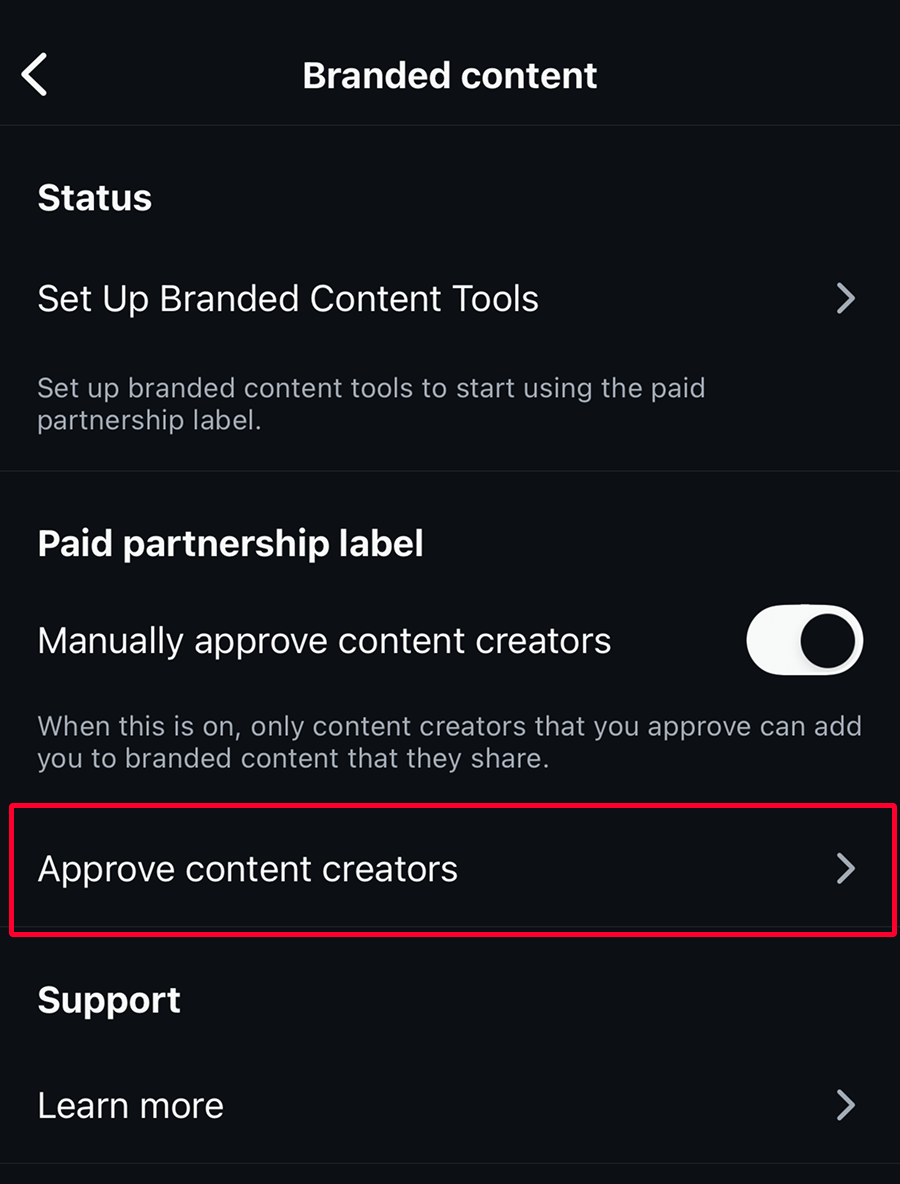The height and width of the screenshot is (1184, 900).
Task: Tap the chevron under the Support heading
Action: point(846,1105)
